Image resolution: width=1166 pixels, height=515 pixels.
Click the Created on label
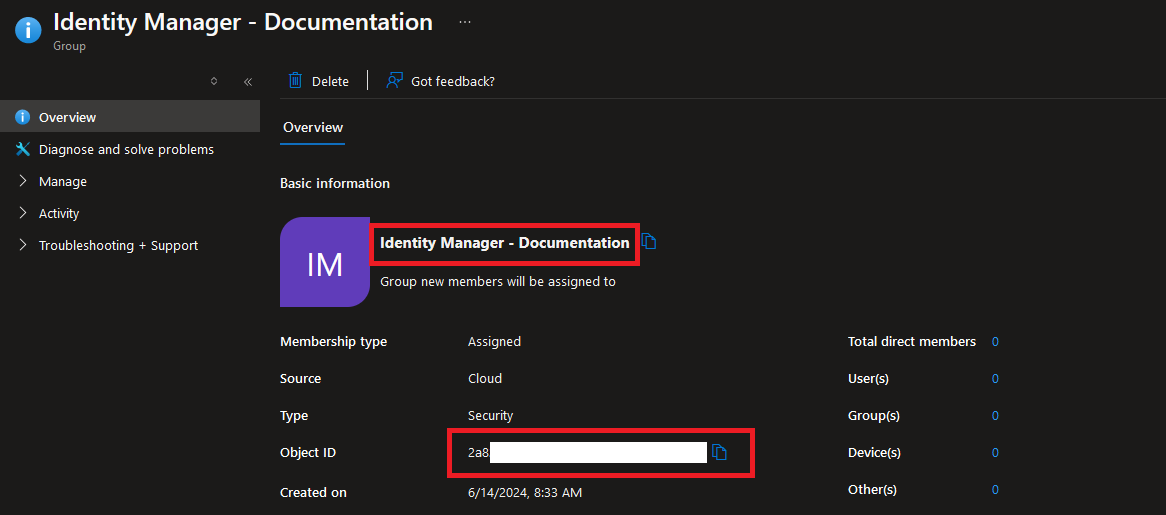(313, 492)
